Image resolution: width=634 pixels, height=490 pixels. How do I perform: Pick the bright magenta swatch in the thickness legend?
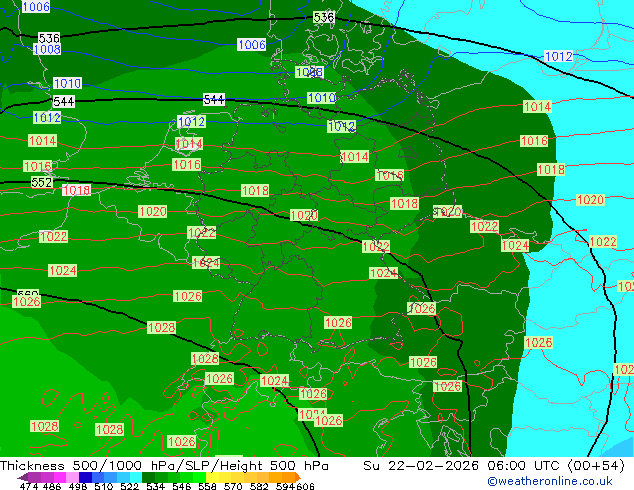[60, 477]
